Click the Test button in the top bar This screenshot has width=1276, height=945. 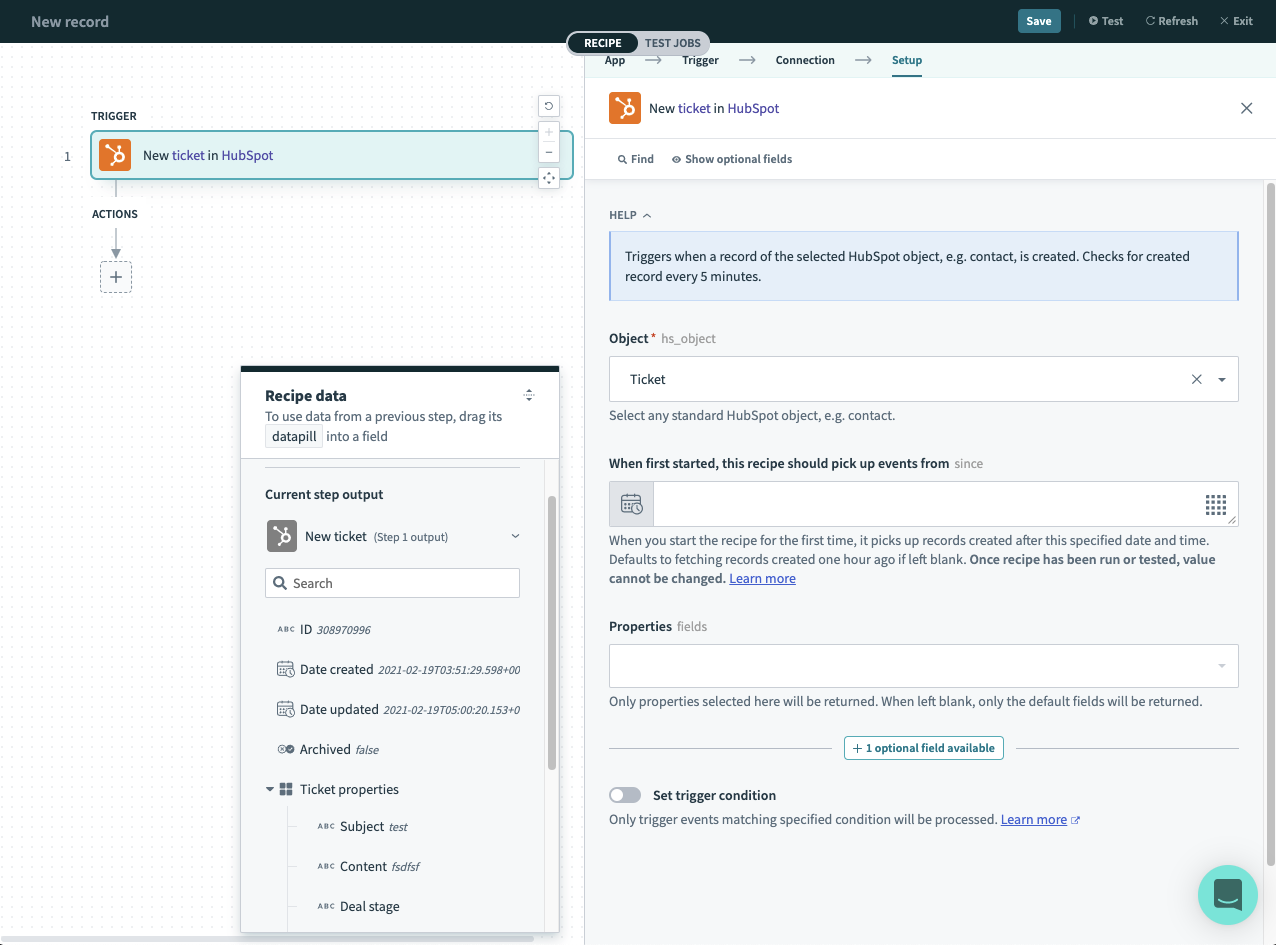pos(1106,21)
